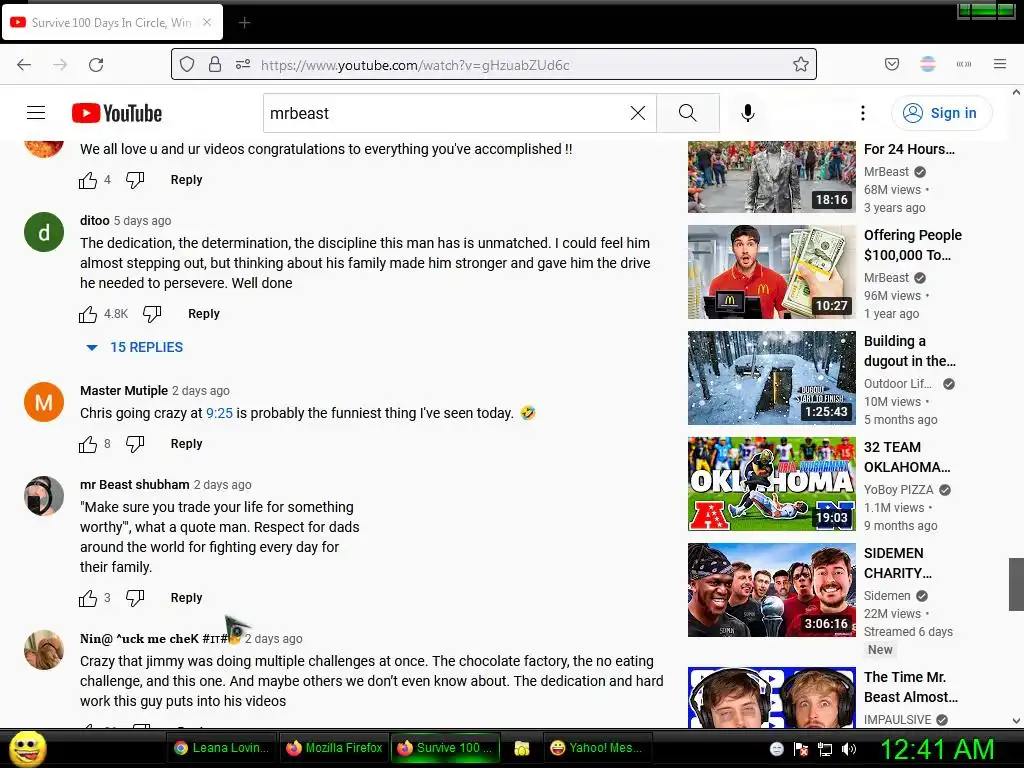This screenshot has width=1024, height=768.
Task: Reload the current YouTube page
Action: tap(96, 65)
